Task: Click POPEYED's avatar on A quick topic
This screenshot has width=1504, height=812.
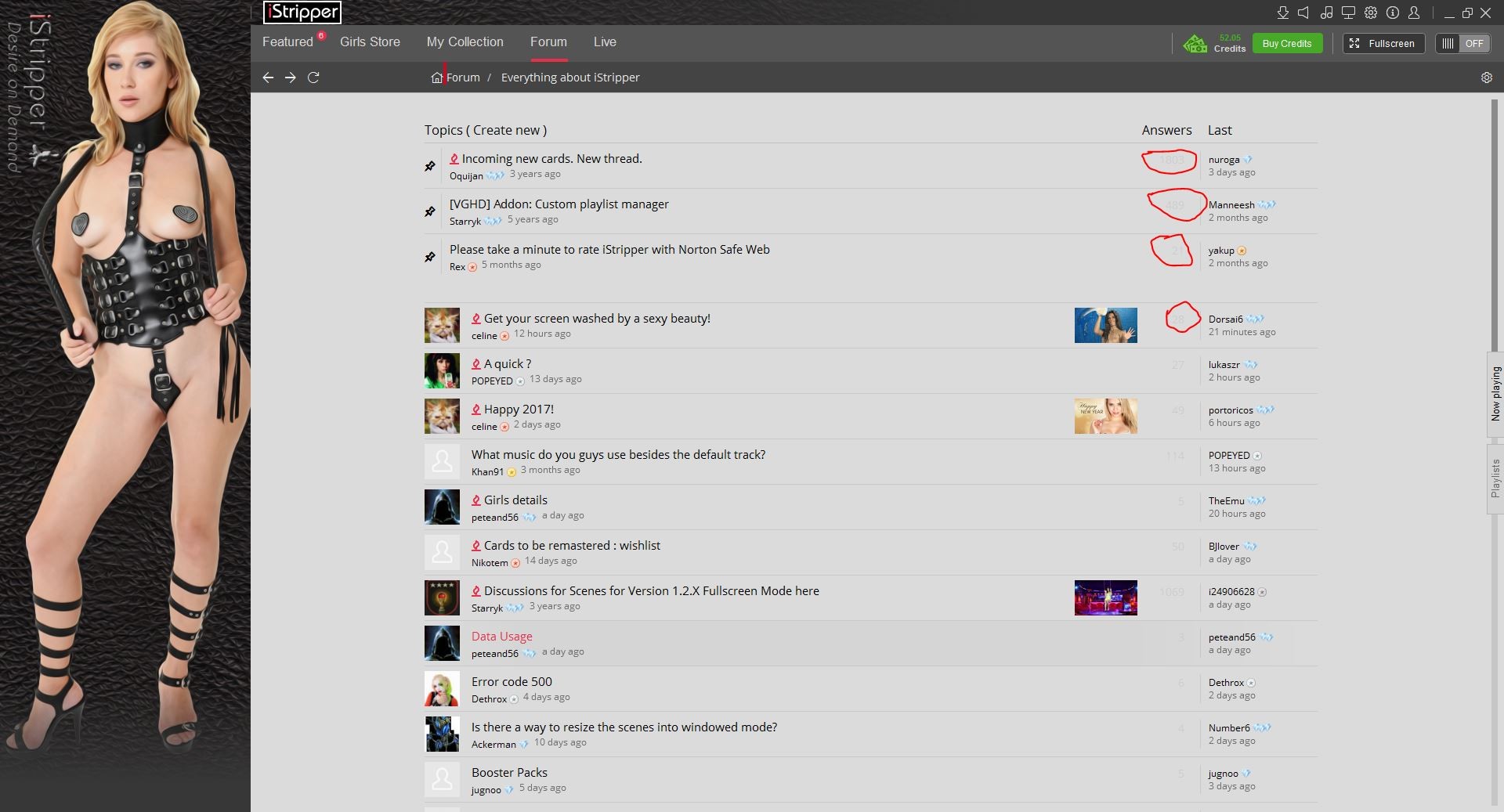Action: tap(442, 370)
